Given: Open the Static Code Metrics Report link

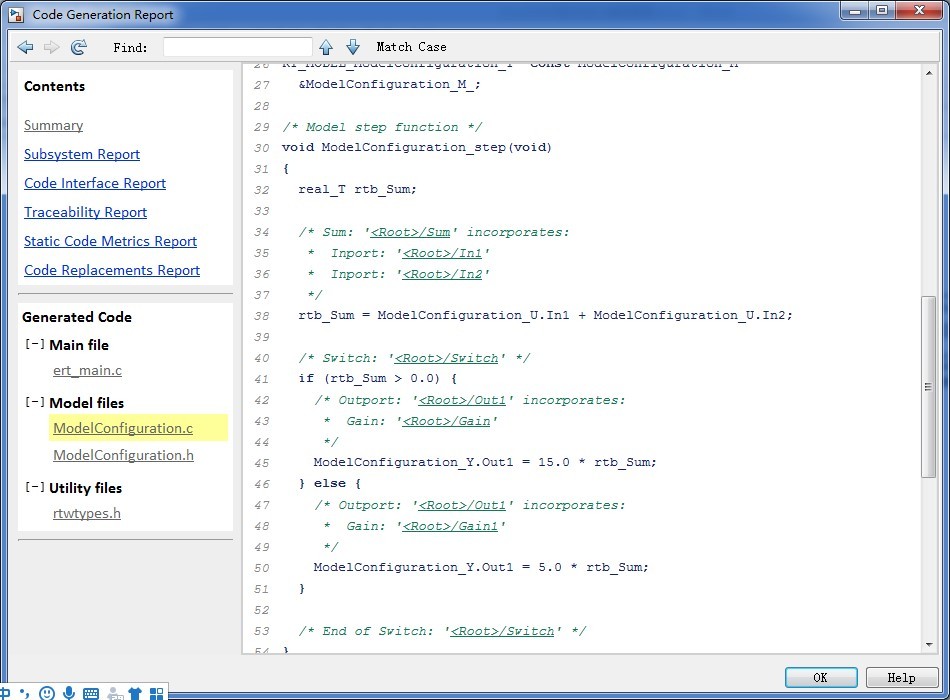Looking at the screenshot, I should 110,242.
